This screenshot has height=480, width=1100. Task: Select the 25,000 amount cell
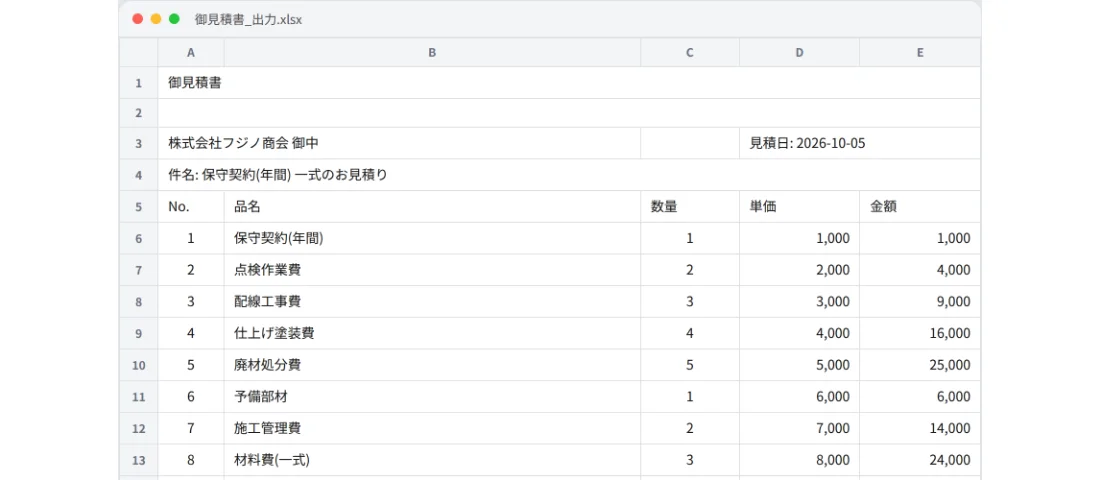point(920,366)
